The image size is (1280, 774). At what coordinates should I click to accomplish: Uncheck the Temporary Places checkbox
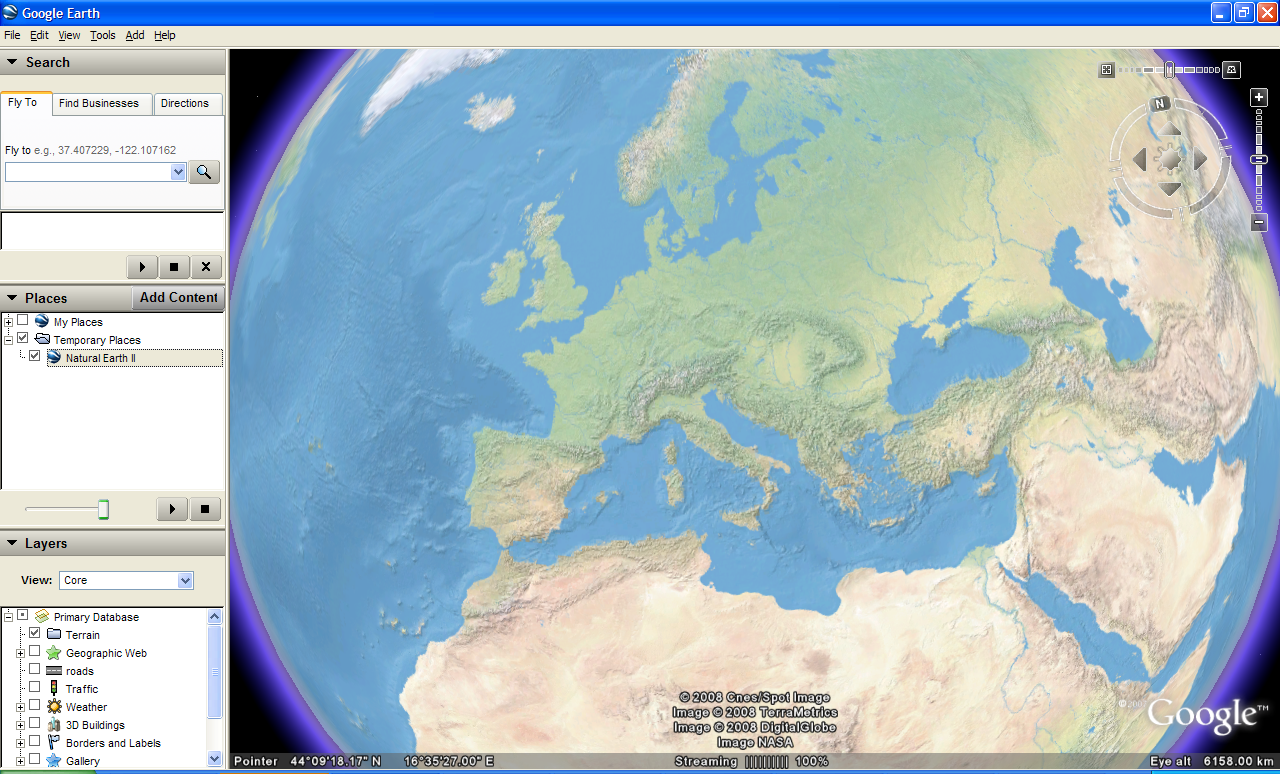pos(23,338)
